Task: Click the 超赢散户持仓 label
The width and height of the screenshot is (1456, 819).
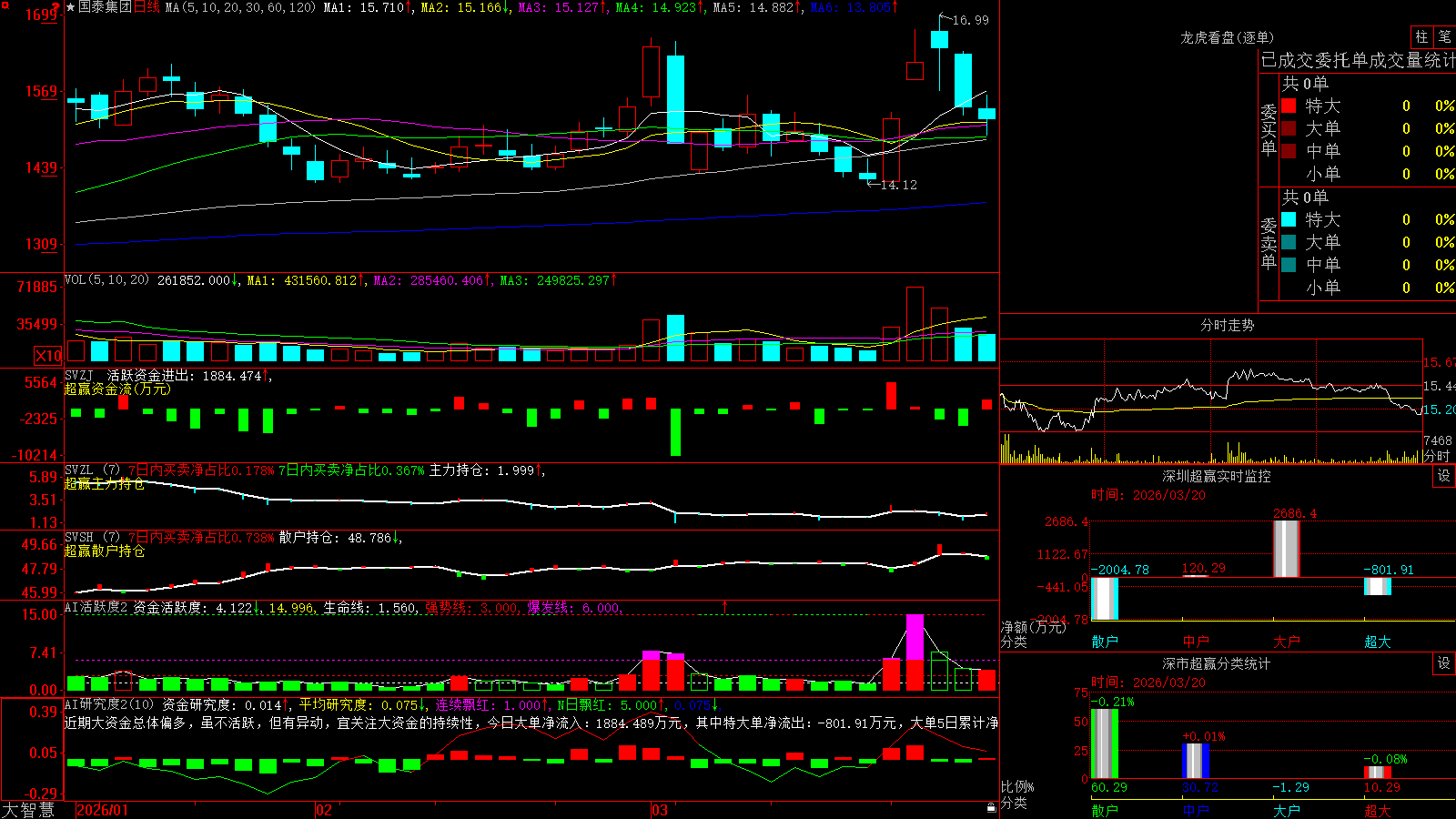Action: [105, 551]
